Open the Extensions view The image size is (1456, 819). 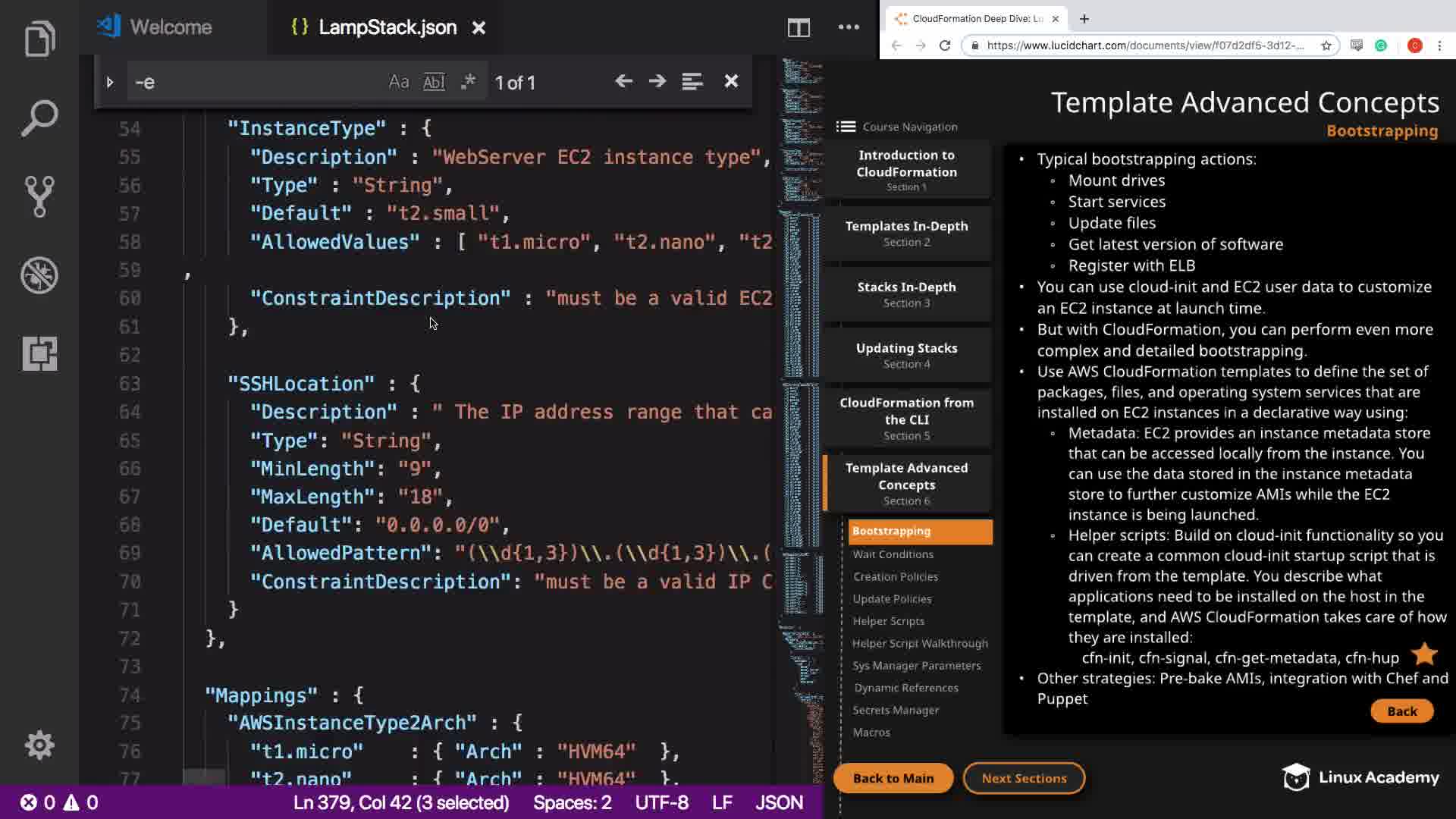click(39, 353)
